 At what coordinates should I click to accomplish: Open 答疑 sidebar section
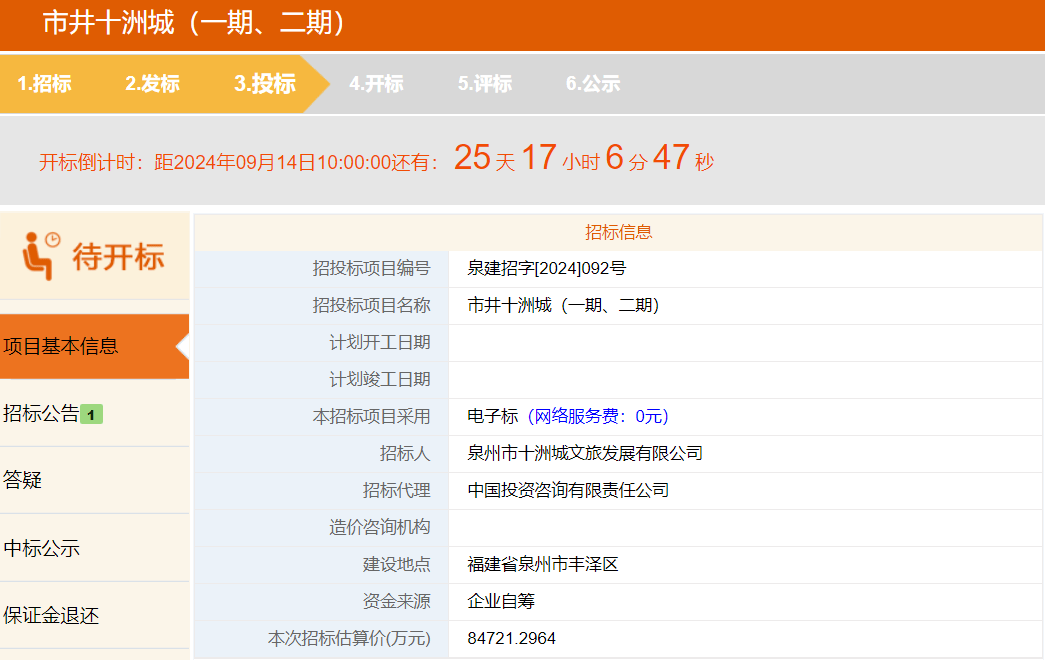coord(23,480)
